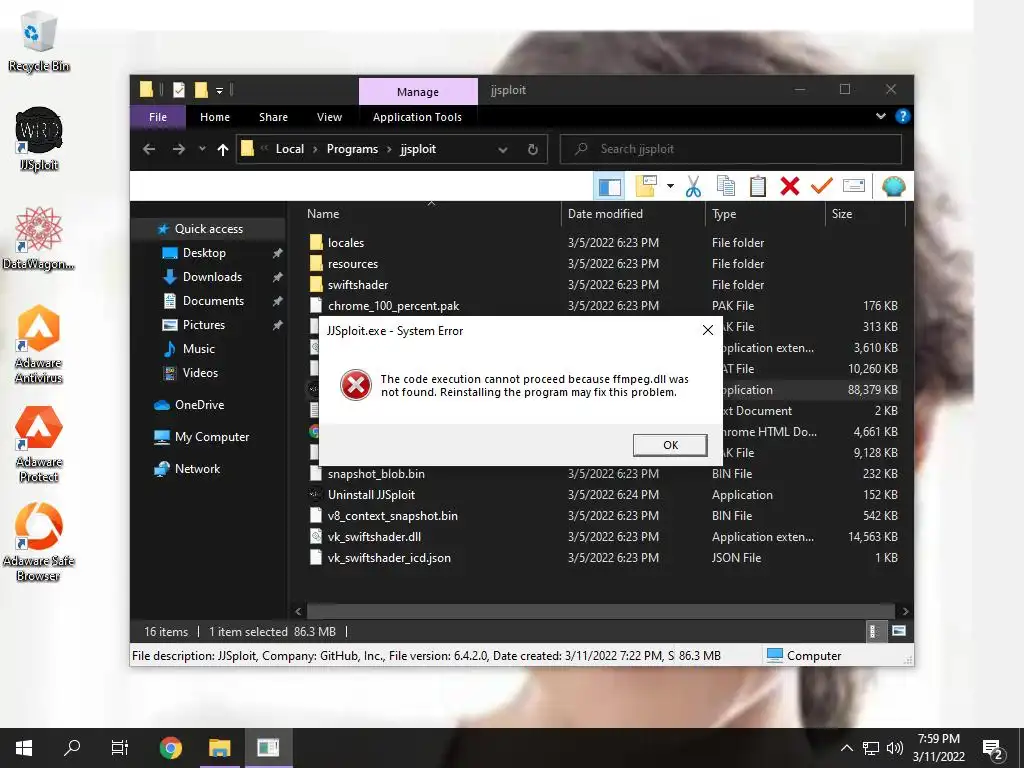Click the Rename icon in toolbar

[854, 187]
